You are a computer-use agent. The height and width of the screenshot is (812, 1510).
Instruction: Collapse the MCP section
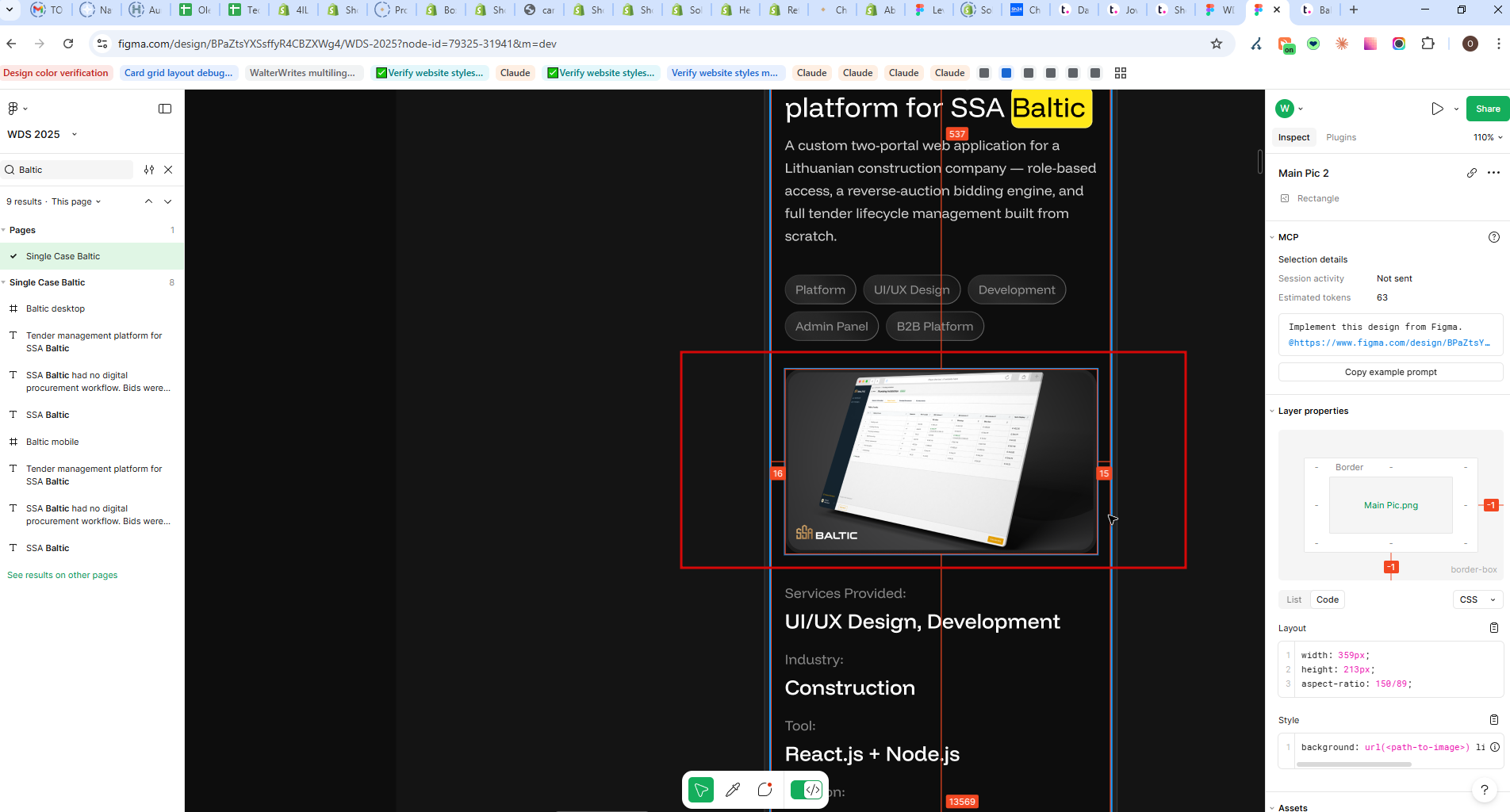[1272, 237]
